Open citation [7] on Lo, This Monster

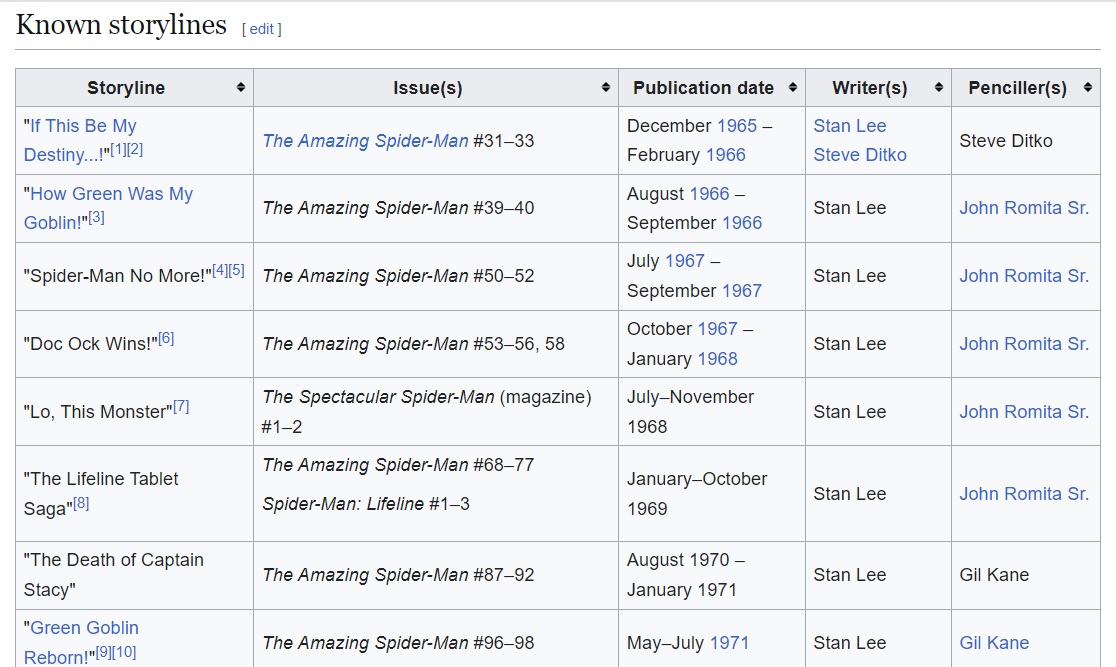[181, 406]
